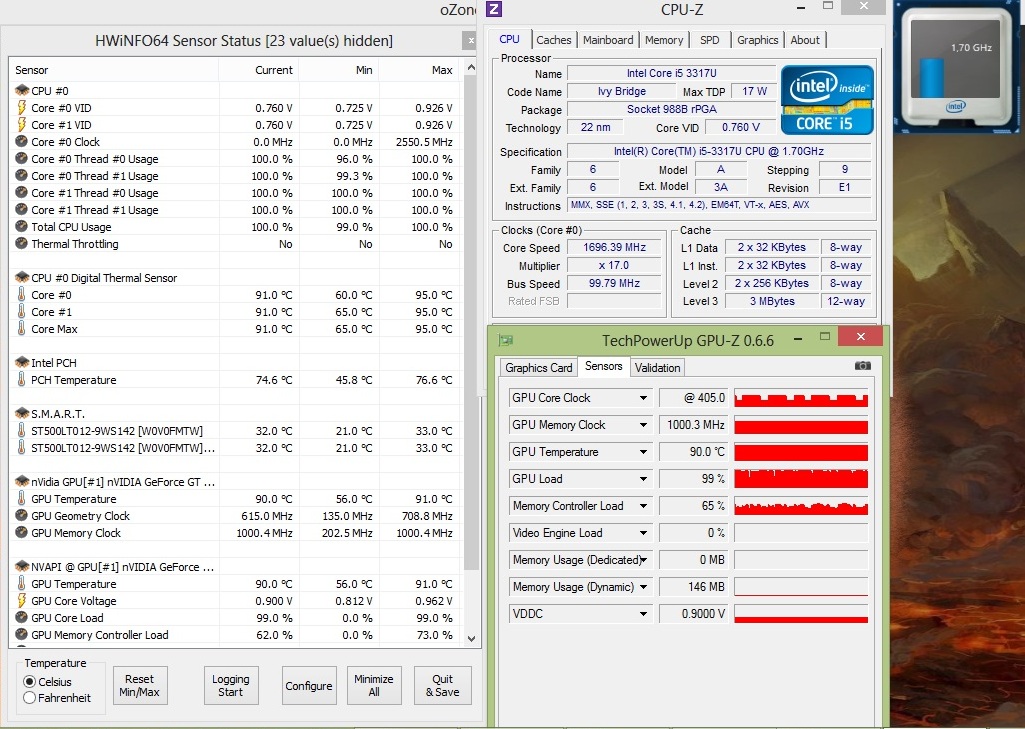Click the first ST500LT012-9WS142 [W0V0FMTW] row

tap(235, 431)
